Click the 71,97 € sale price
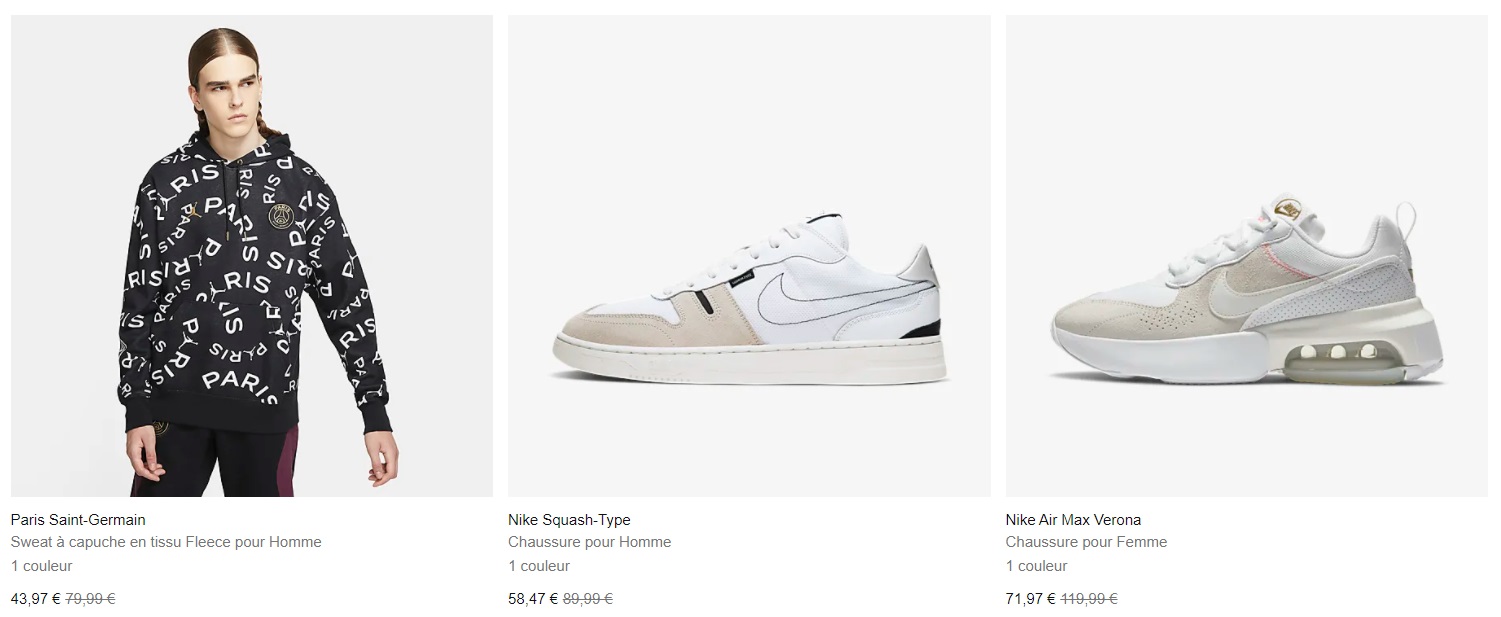The image size is (1501, 617). point(1031,599)
